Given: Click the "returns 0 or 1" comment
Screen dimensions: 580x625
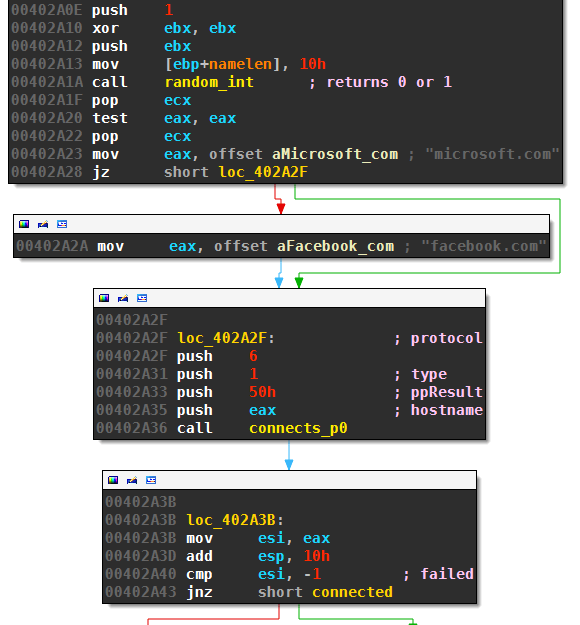Looking at the screenshot, I should click(389, 82).
